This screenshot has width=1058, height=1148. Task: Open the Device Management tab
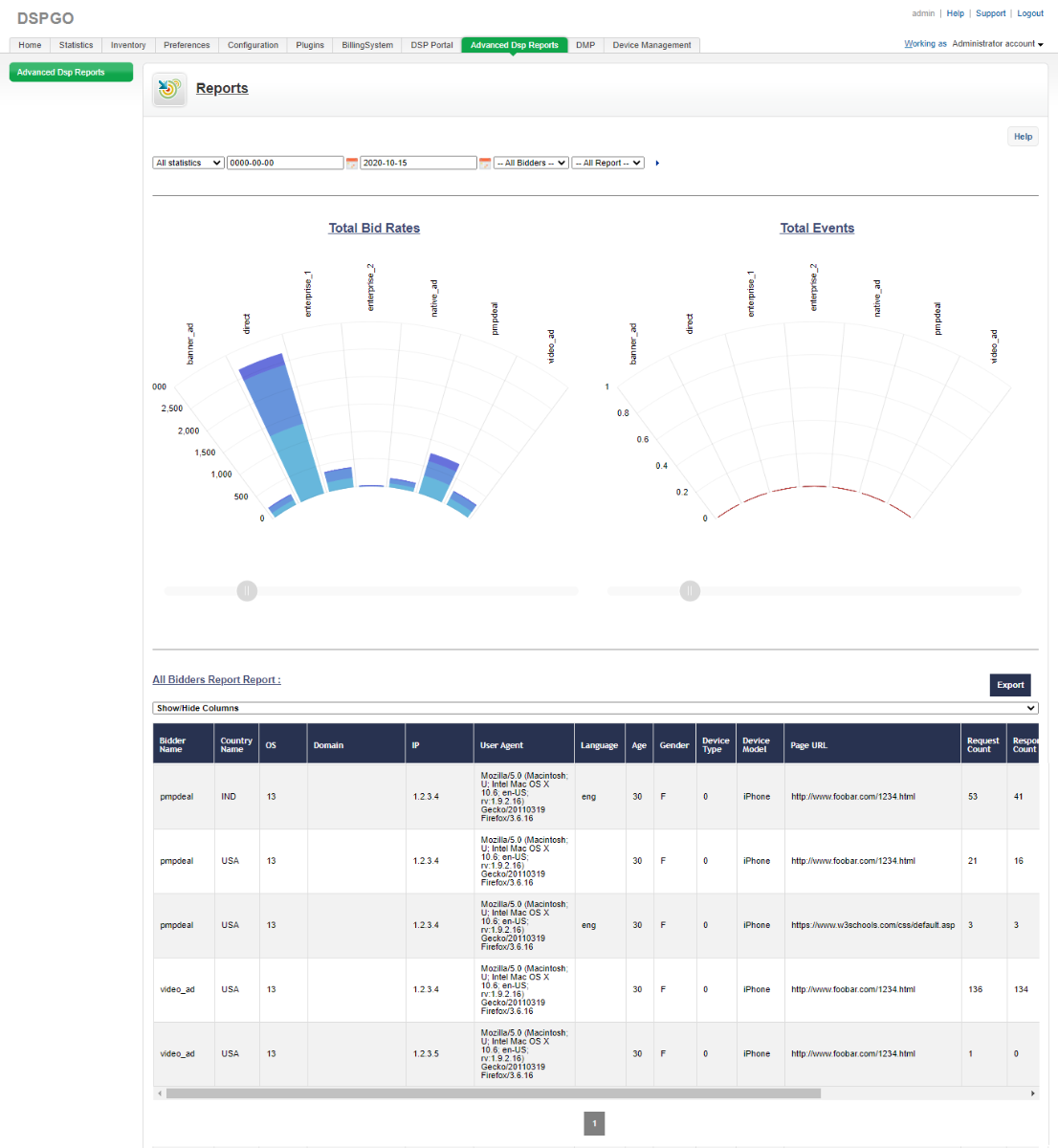[x=651, y=45]
